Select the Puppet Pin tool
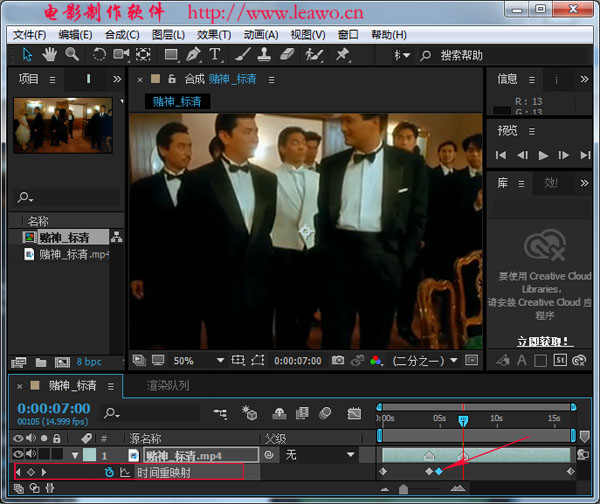Image resolution: width=600 pixels, height=504 pixels. pyautogui.click(x=342, y=54)
